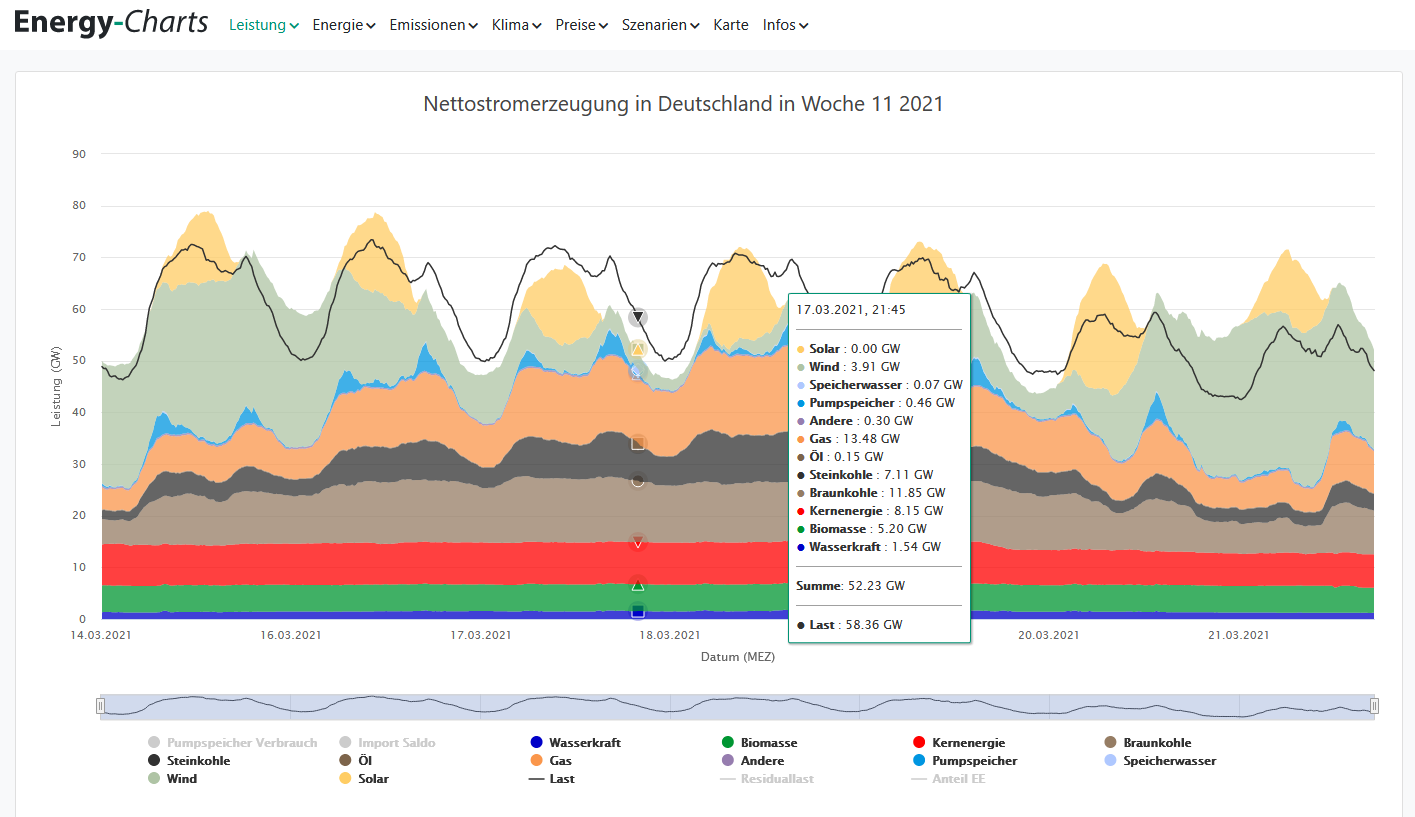Screen dimensions: 1415x817
Task: Open the Energie dropdown menu
Action: coord(344,25)
